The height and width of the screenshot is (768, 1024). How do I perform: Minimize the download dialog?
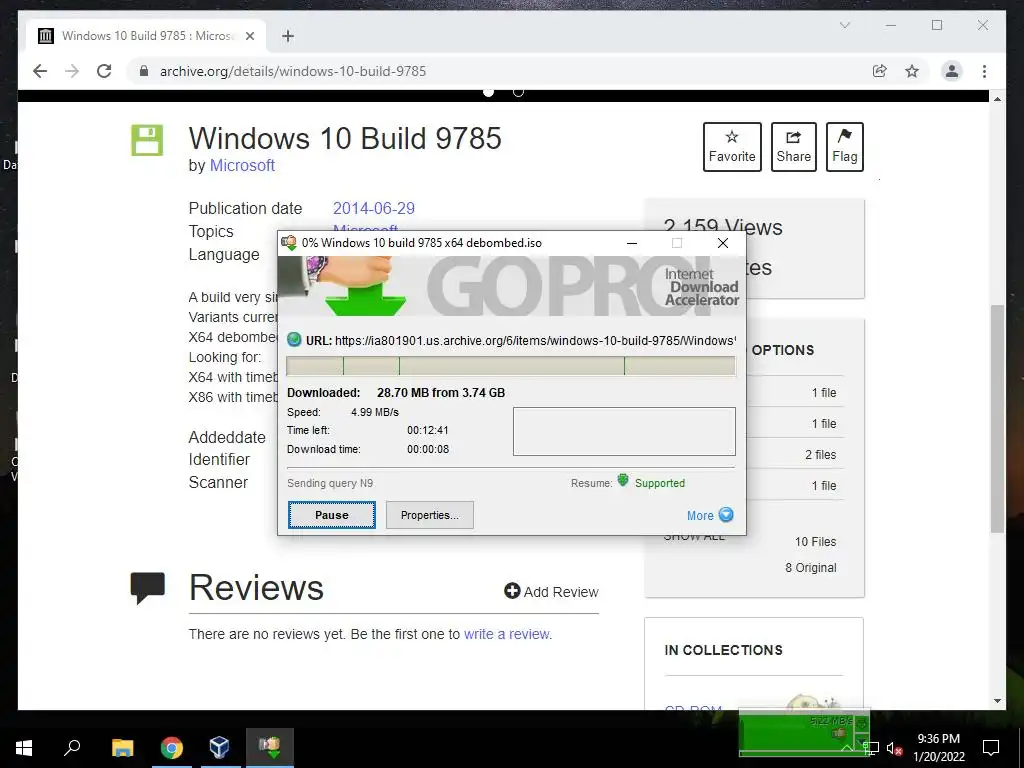tap(632, 243)
